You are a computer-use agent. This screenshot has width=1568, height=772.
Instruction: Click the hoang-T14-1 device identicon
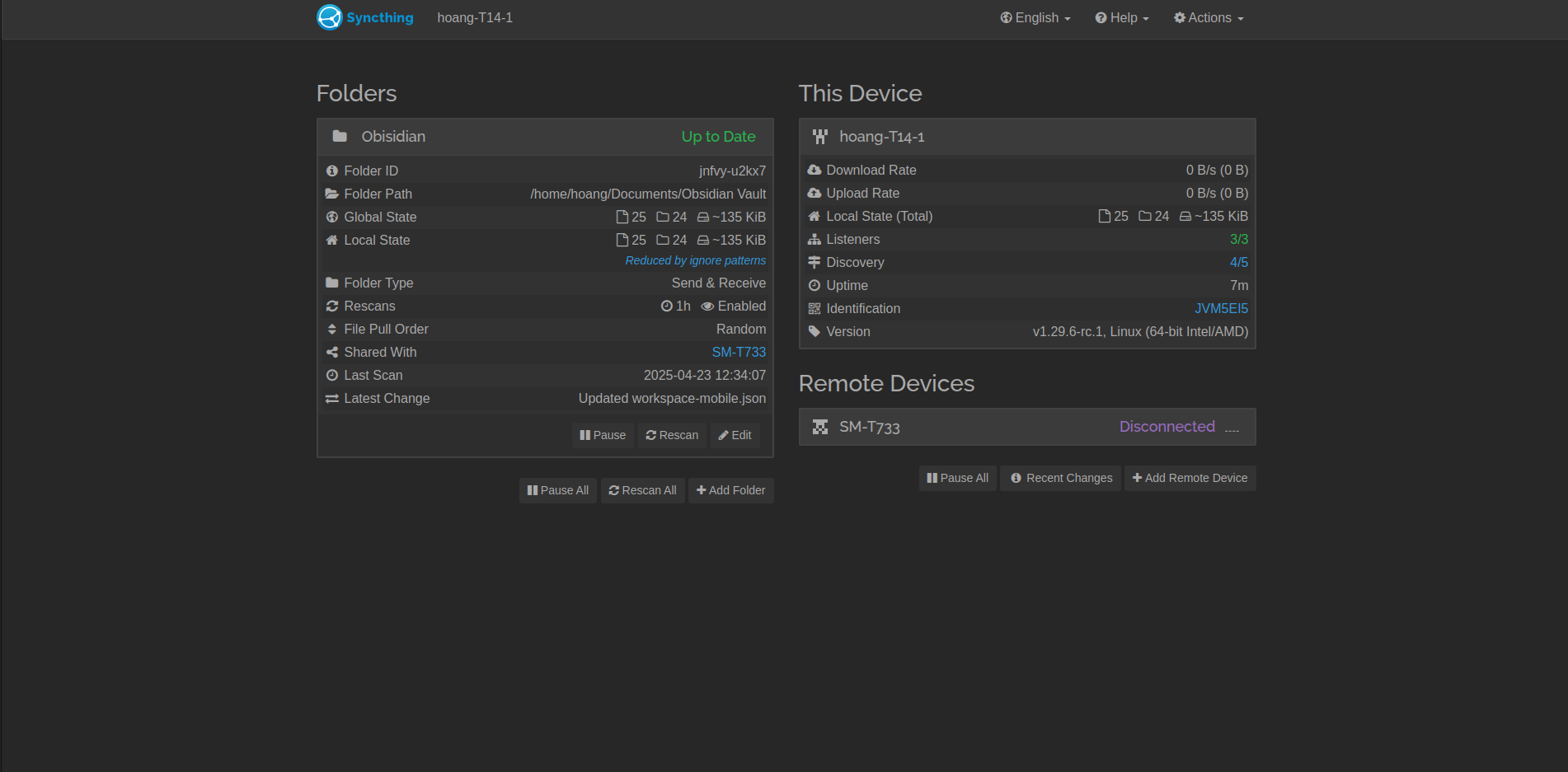(x=820, y=137)
